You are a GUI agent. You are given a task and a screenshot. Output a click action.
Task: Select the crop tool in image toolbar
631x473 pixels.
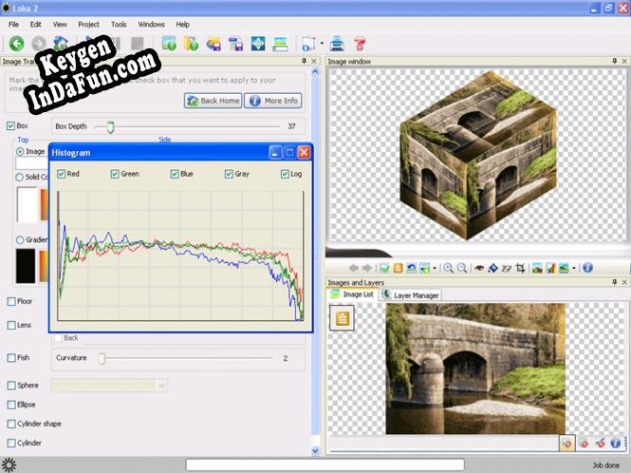(520, 268)
